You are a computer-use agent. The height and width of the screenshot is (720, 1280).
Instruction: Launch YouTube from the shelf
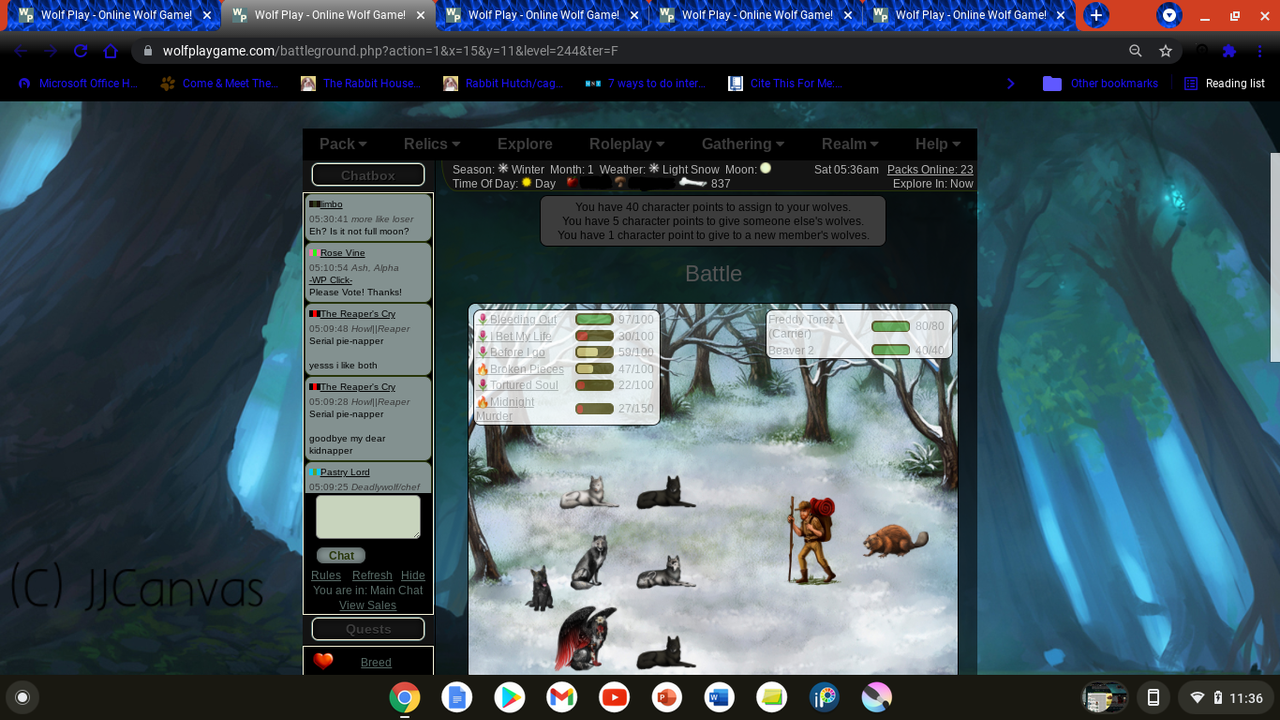(614, 697)
